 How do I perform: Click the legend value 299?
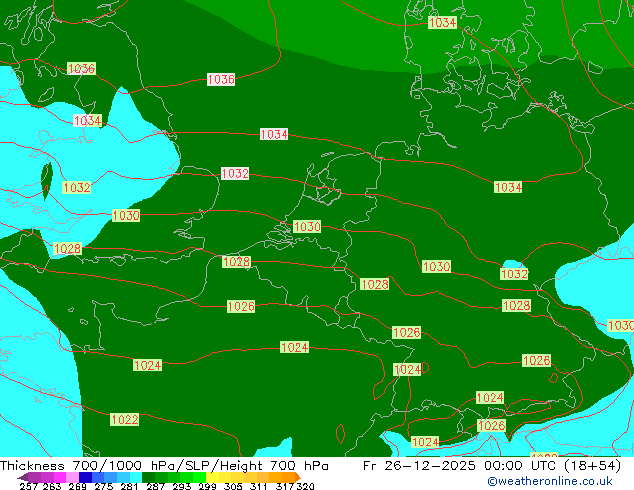[207, 486]
